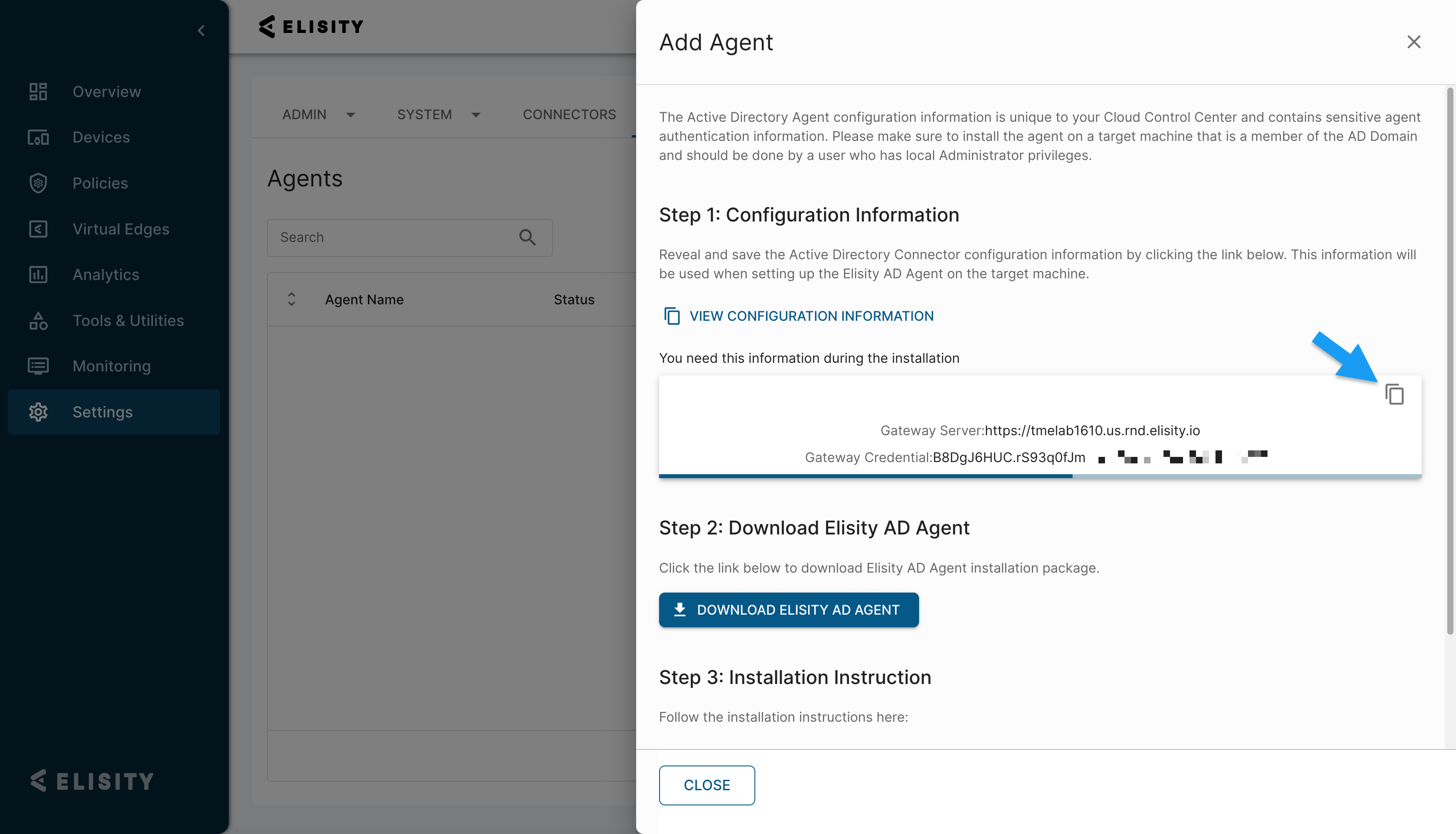Open Policies via the shield icon
1456x834 pixels.
[38, 183]
